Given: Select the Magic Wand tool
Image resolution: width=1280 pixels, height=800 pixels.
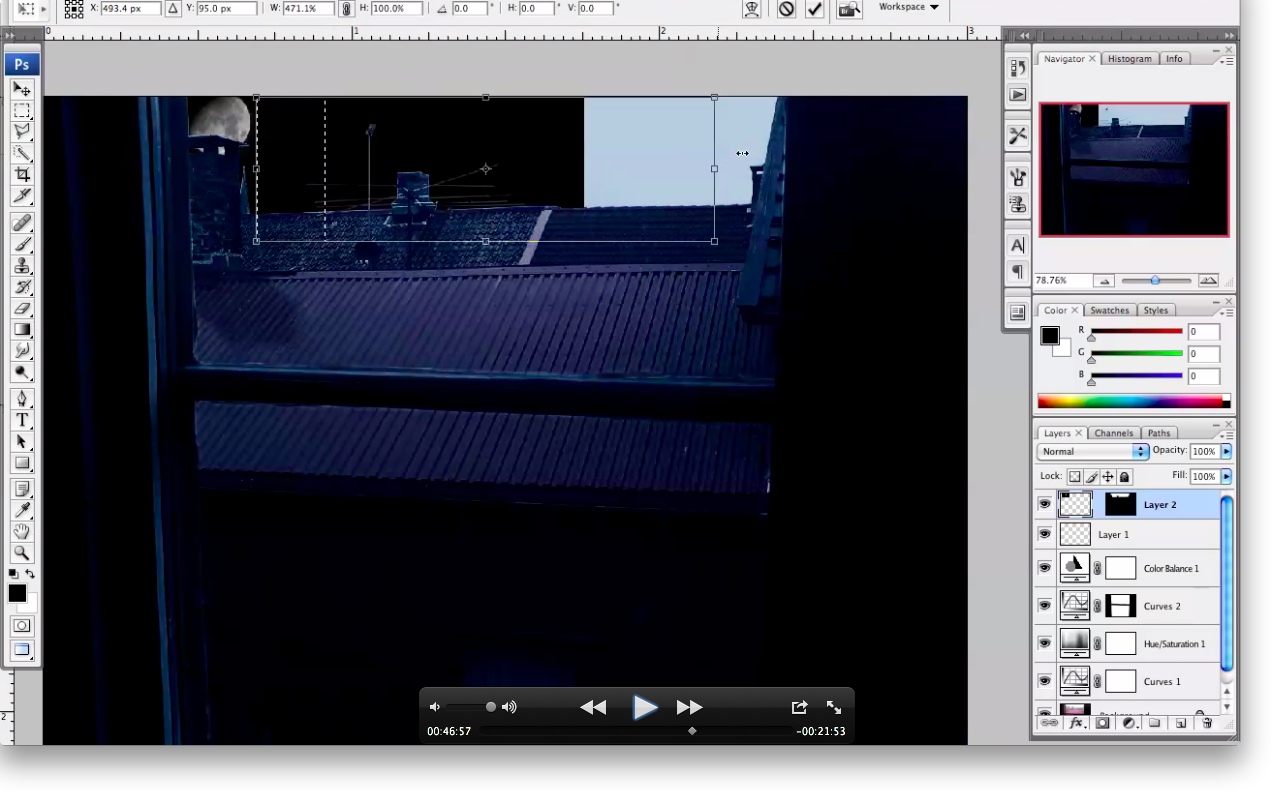Looking at the screenshot, I should (22, 153).
